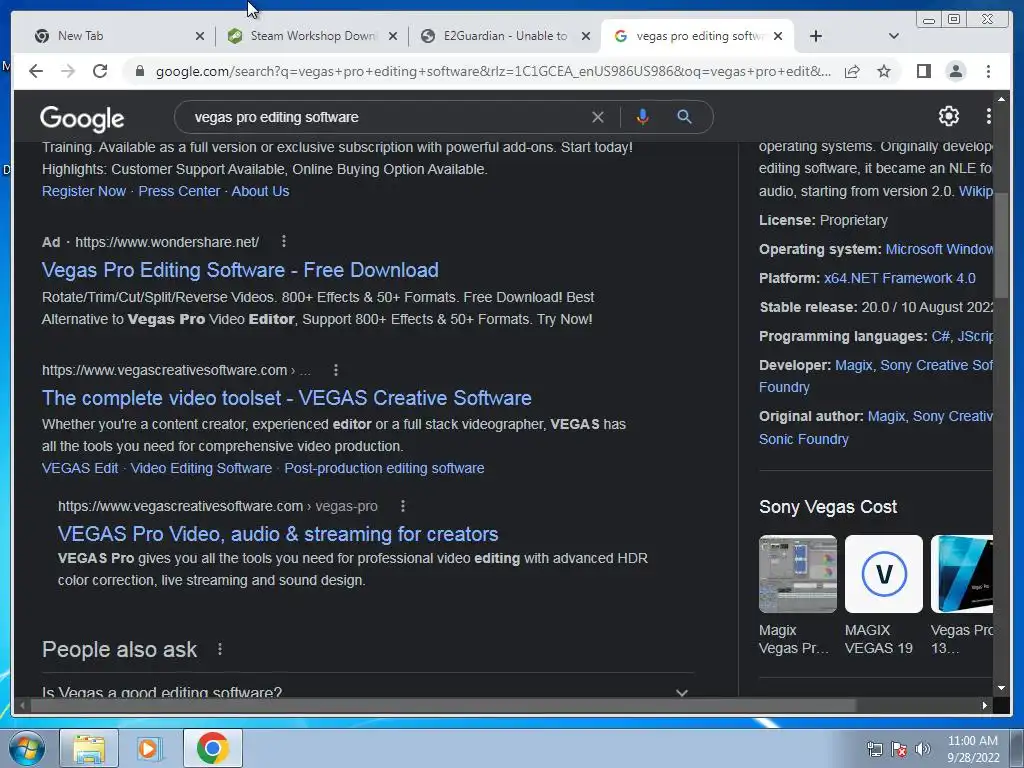Expand the tab search dropdown arrow

[893, 36]
